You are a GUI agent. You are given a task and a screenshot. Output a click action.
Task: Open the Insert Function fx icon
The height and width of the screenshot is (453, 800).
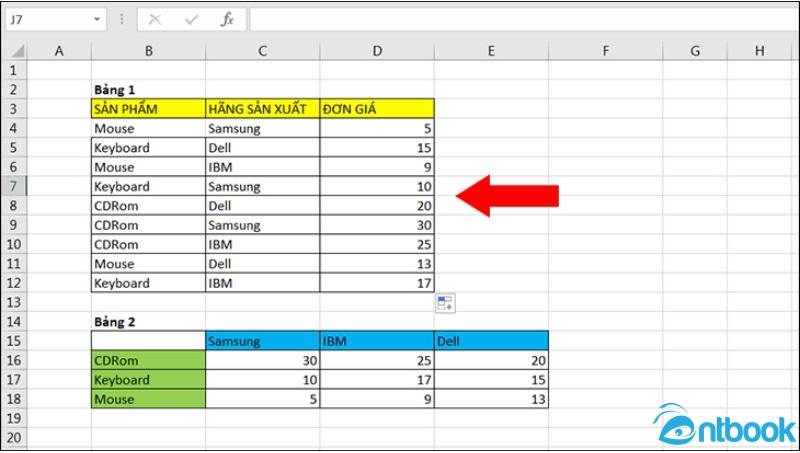227,20
